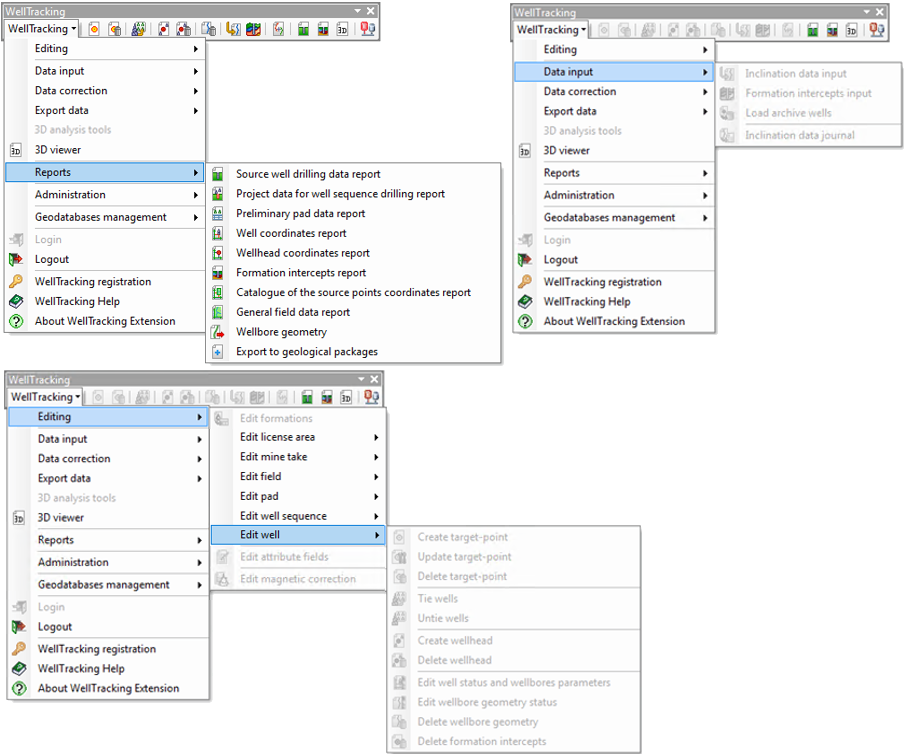Viewport: 906px width, 754px height.
Task: Click the question mark icon beside About in Editing-menu window
Action: click(19, 689)
